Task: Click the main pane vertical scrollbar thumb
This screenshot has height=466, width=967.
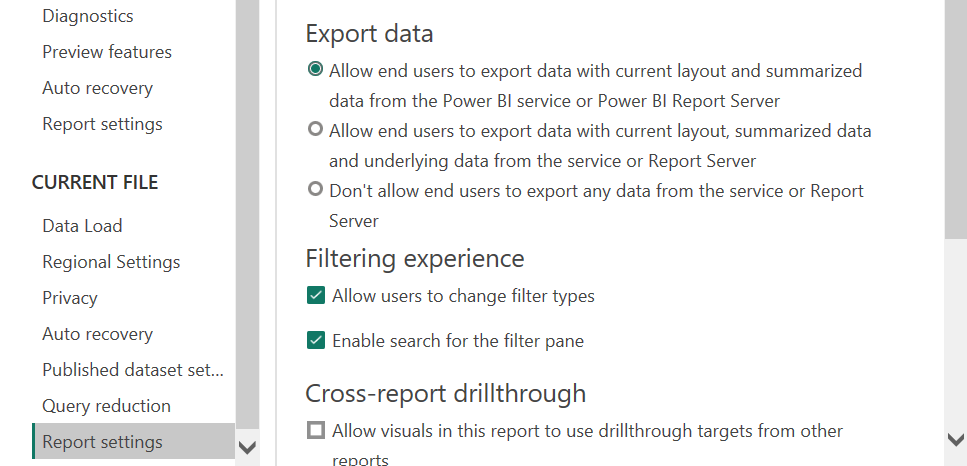Action: (x=956, y=119)
